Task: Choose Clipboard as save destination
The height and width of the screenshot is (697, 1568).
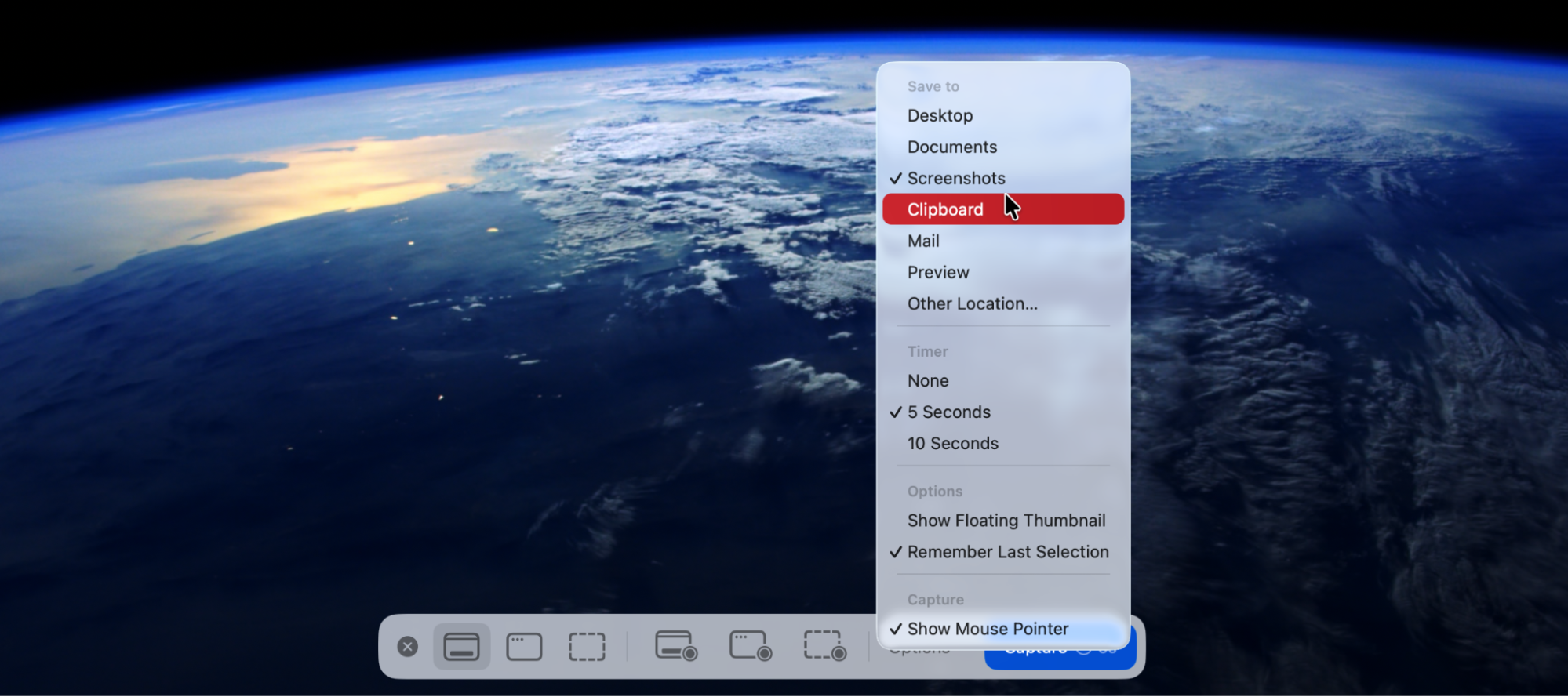Action: click(1003, 209)
